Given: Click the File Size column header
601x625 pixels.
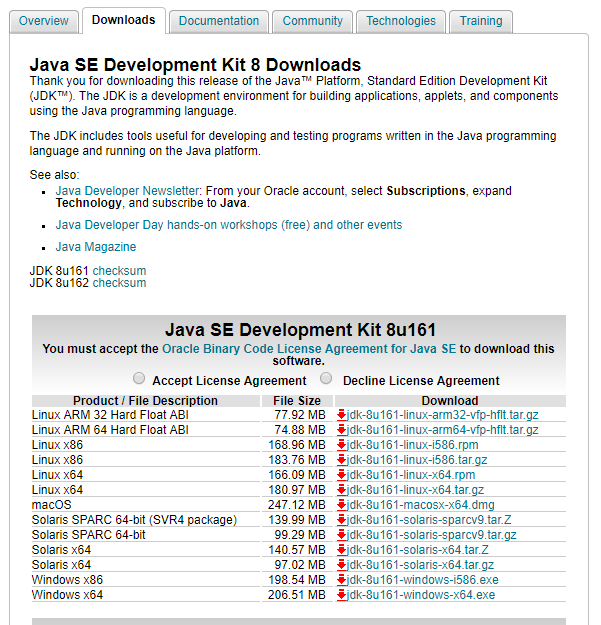Looking at the screenshot, I should [x=297, y=401].
